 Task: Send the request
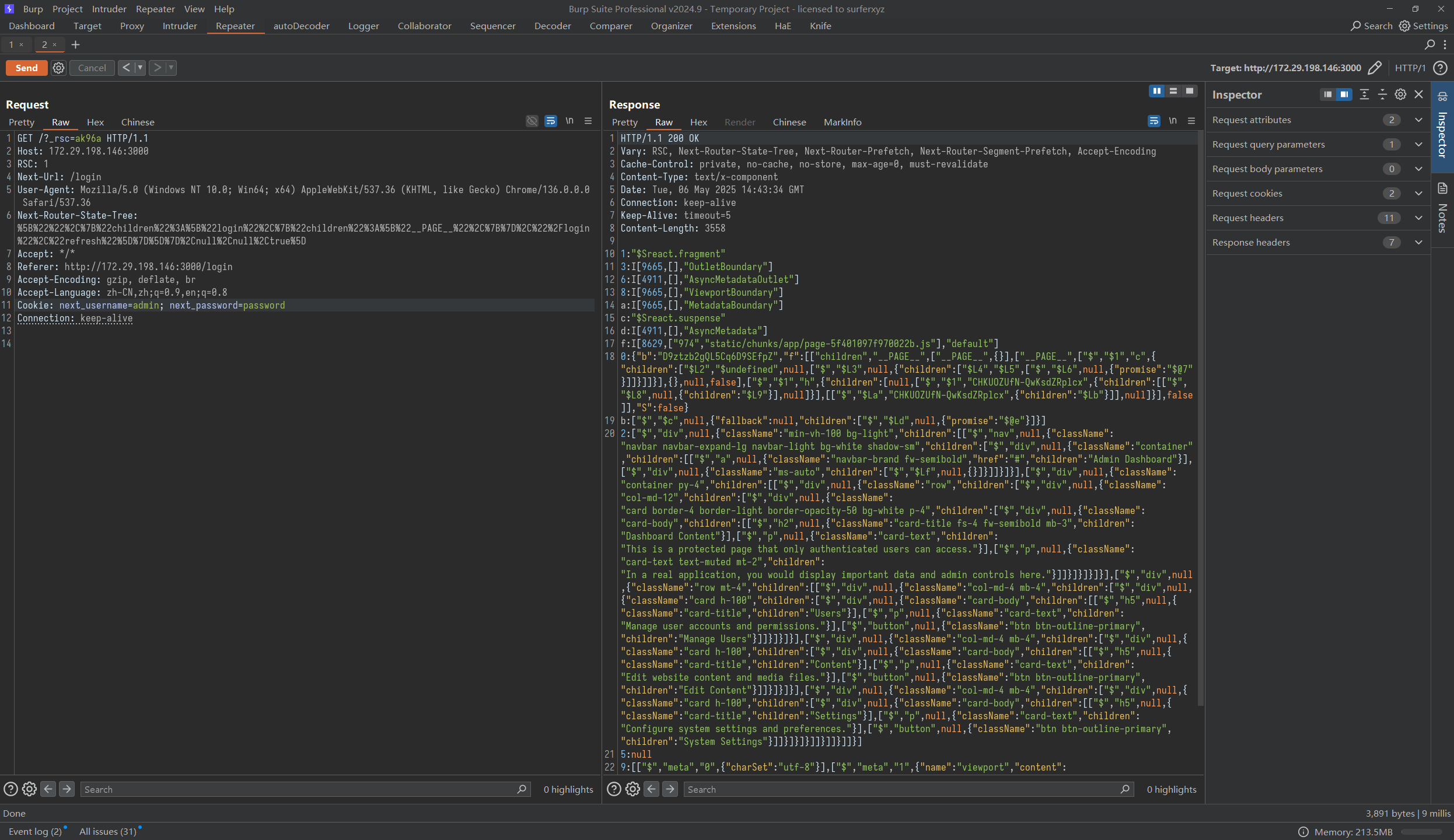[26, 68]
